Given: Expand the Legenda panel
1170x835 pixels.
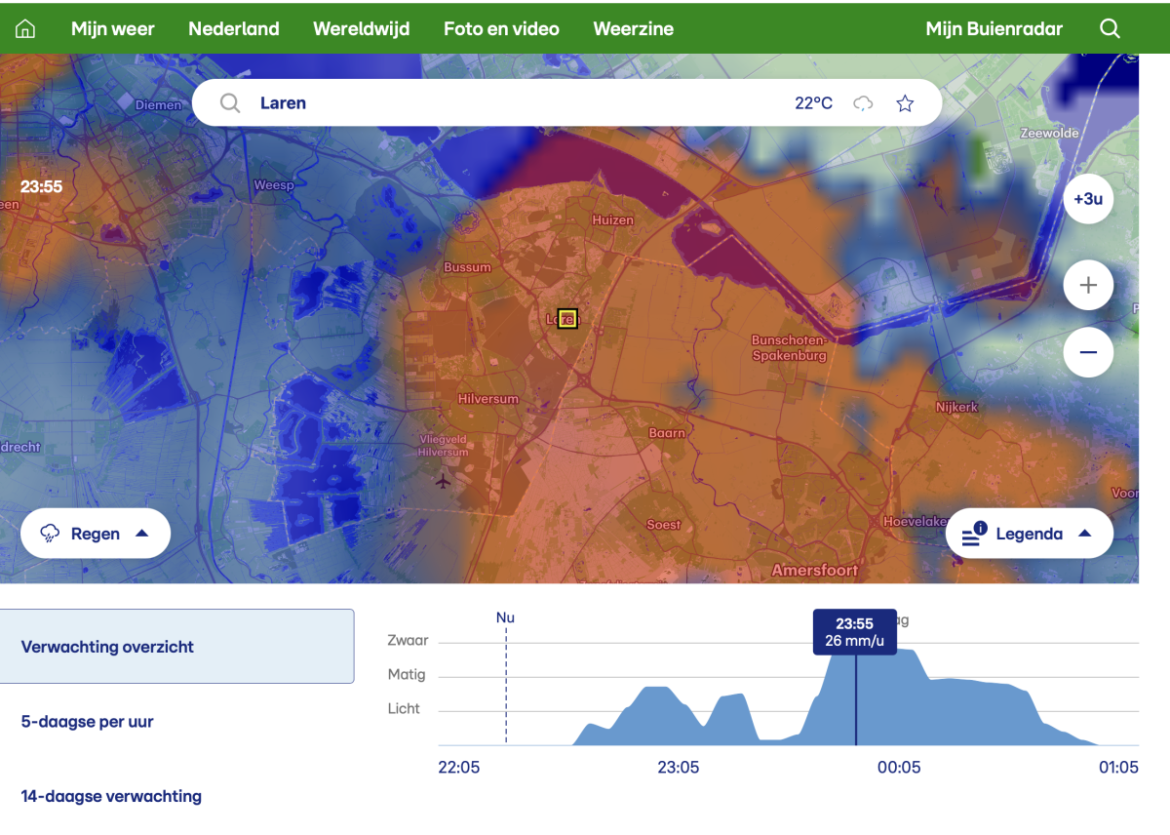Looking at the screenshot, I should [1029, 533].
